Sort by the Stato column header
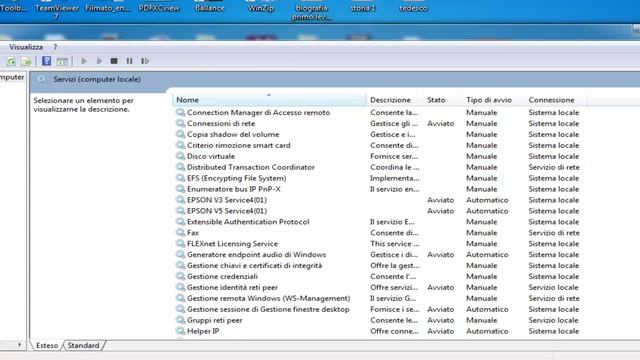 pyautogui.click(x=443, y=100)
